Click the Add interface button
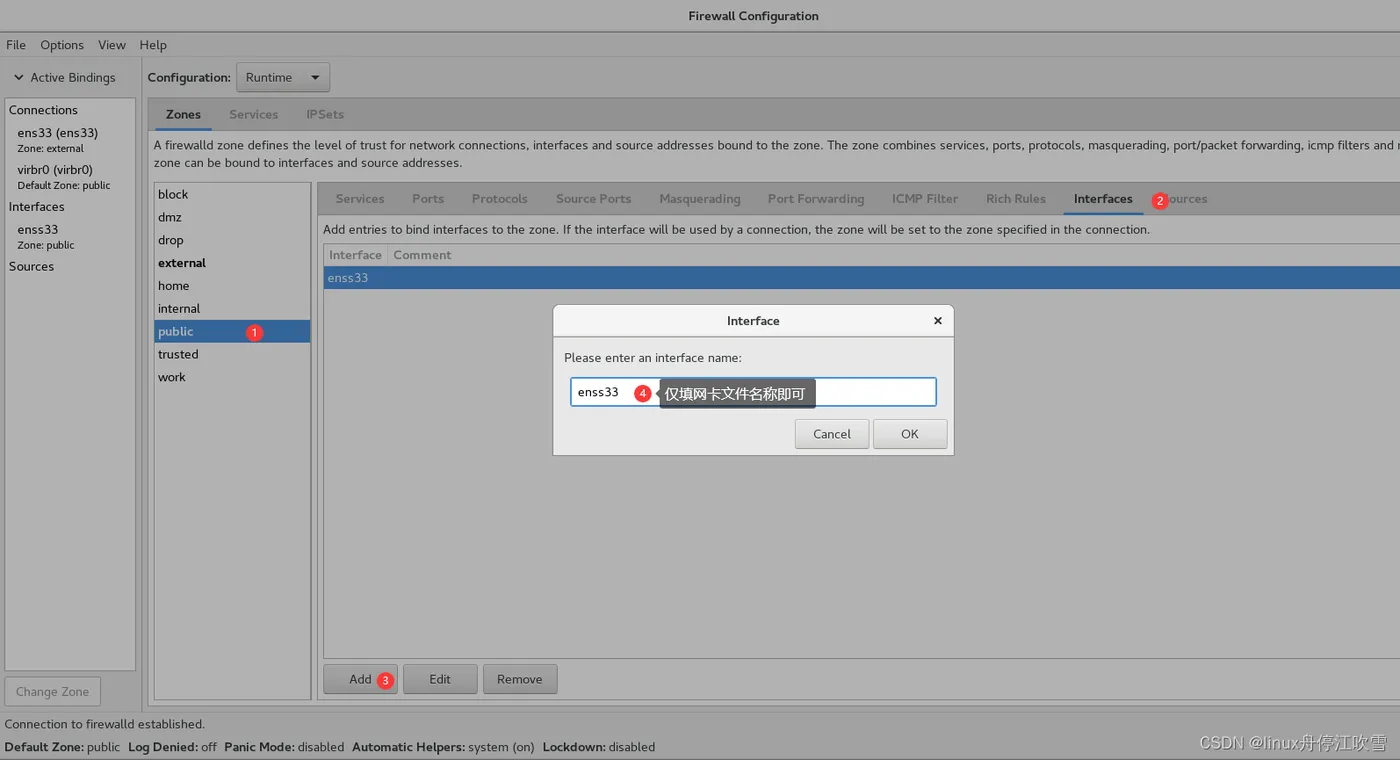The image size is (1400, 760). point(360,679)
